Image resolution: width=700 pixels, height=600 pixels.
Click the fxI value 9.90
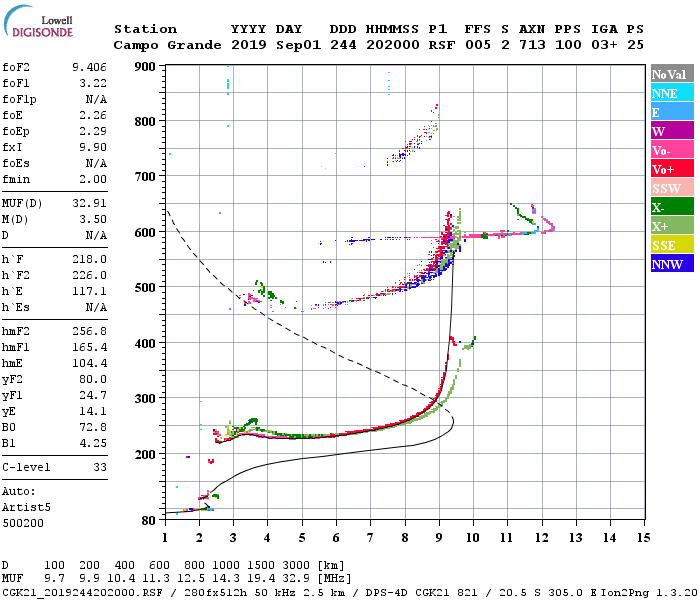click(93, 147)
